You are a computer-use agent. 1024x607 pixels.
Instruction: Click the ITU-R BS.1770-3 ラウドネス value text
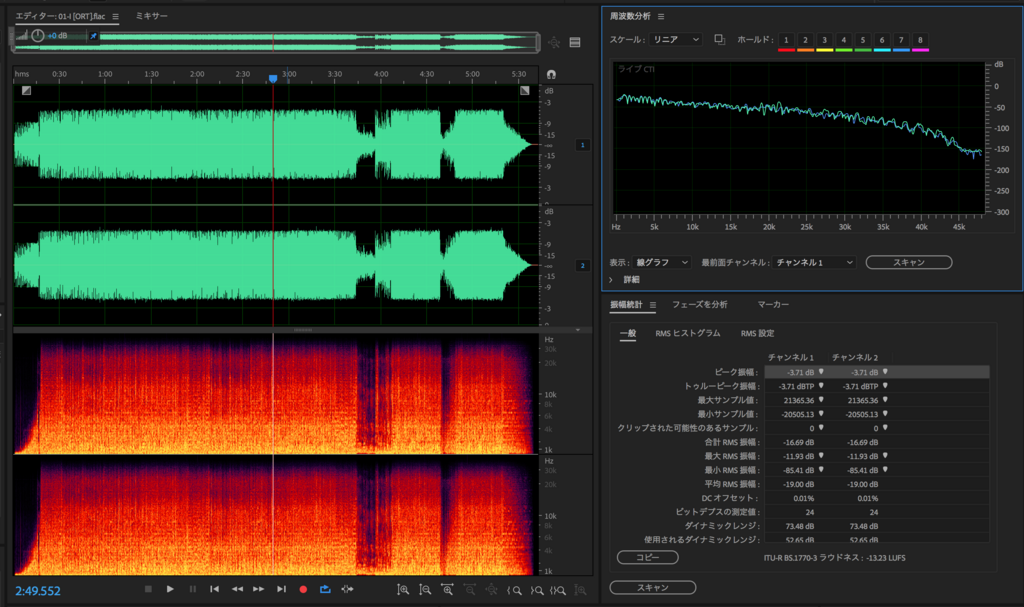point(835,558)
